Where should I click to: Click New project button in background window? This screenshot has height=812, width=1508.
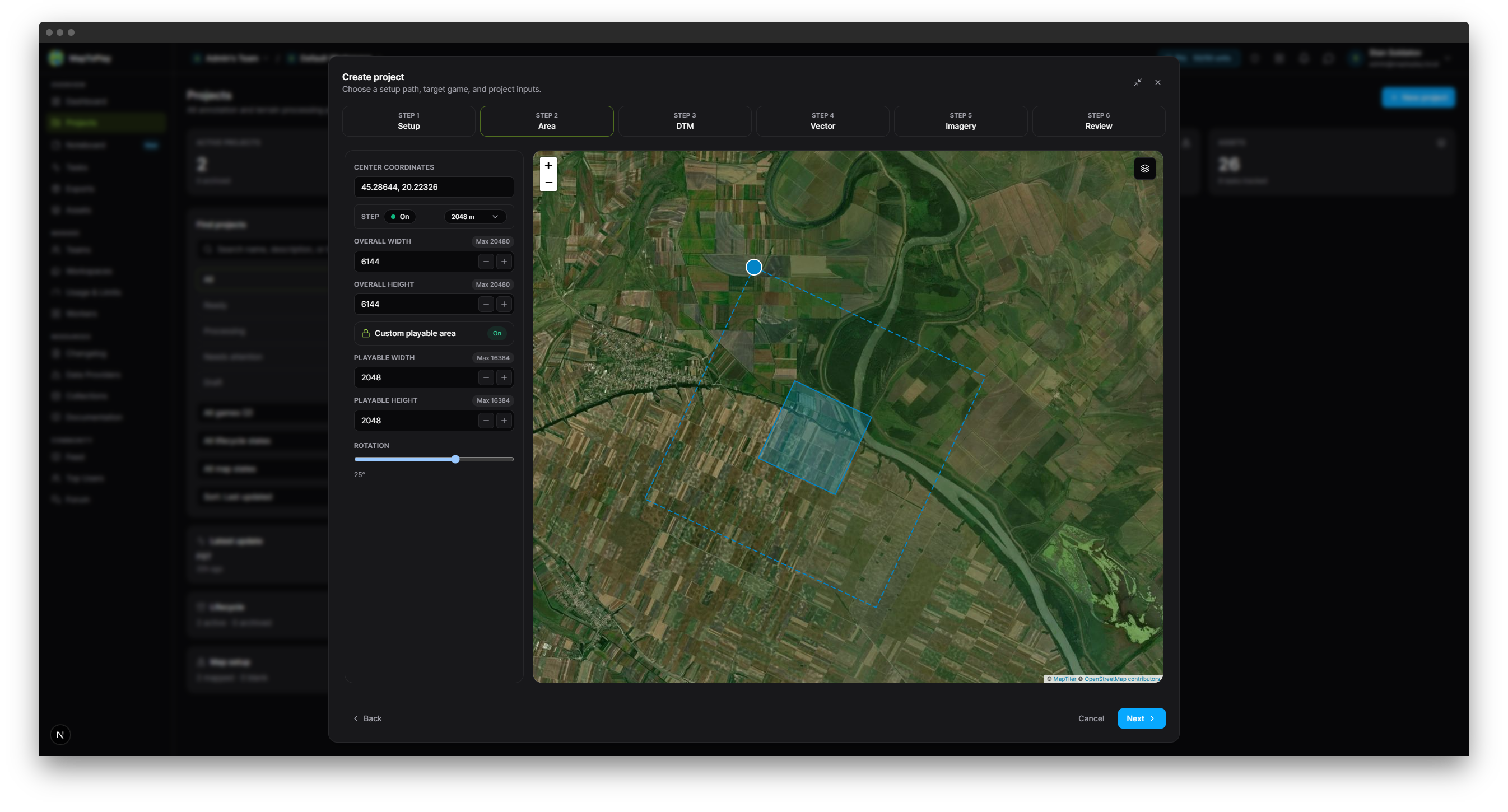[x=1418, y=97]
